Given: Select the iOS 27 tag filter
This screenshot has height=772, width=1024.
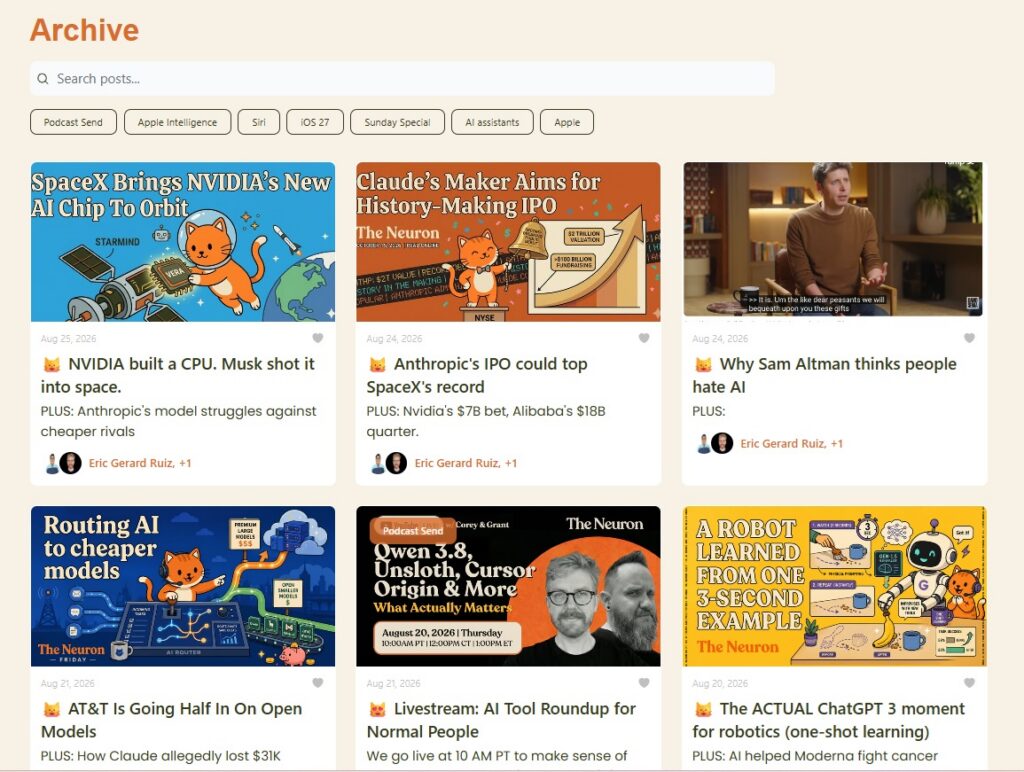Looking at the screenshot, I should 315,122.
